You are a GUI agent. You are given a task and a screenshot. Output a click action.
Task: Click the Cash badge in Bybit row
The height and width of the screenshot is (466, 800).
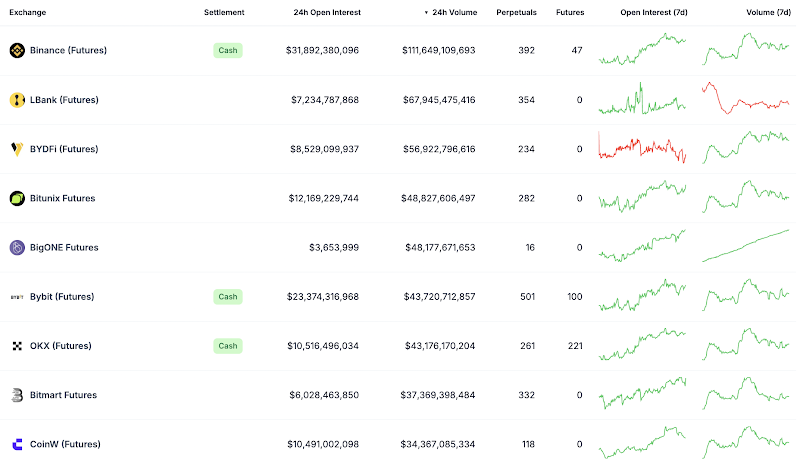click(228, 297)
